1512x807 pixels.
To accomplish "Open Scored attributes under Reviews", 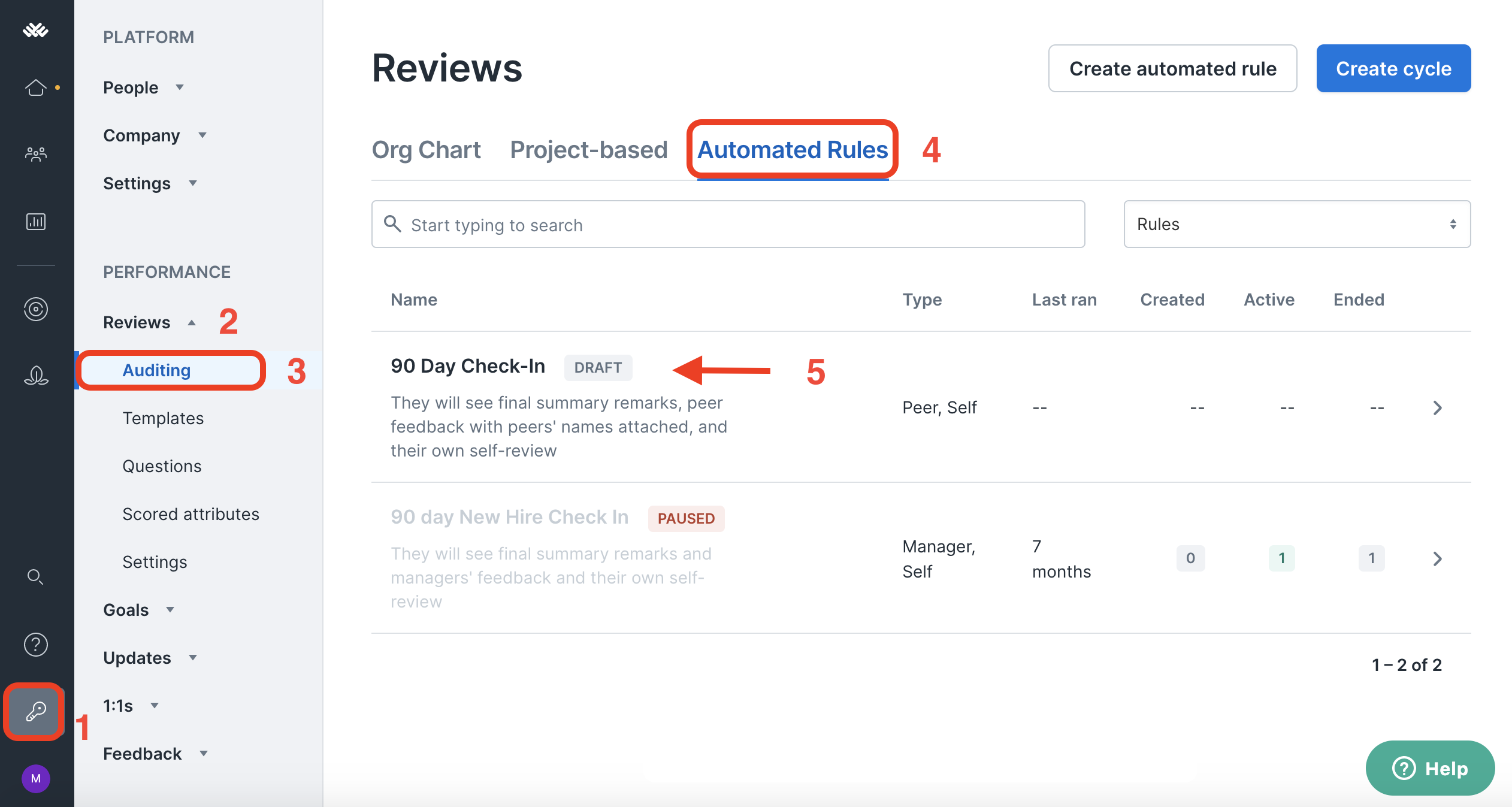I will [190, 514].
